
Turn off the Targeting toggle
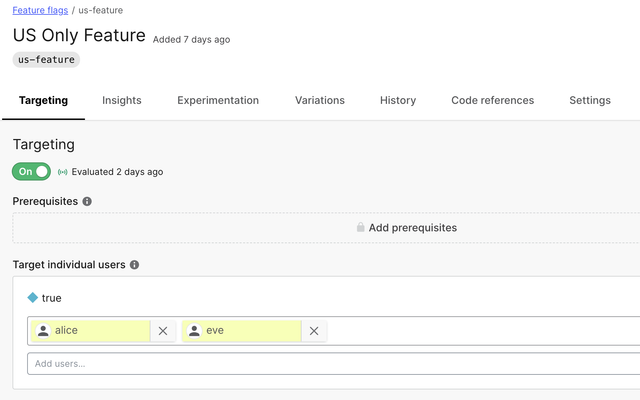click(31, 172)
